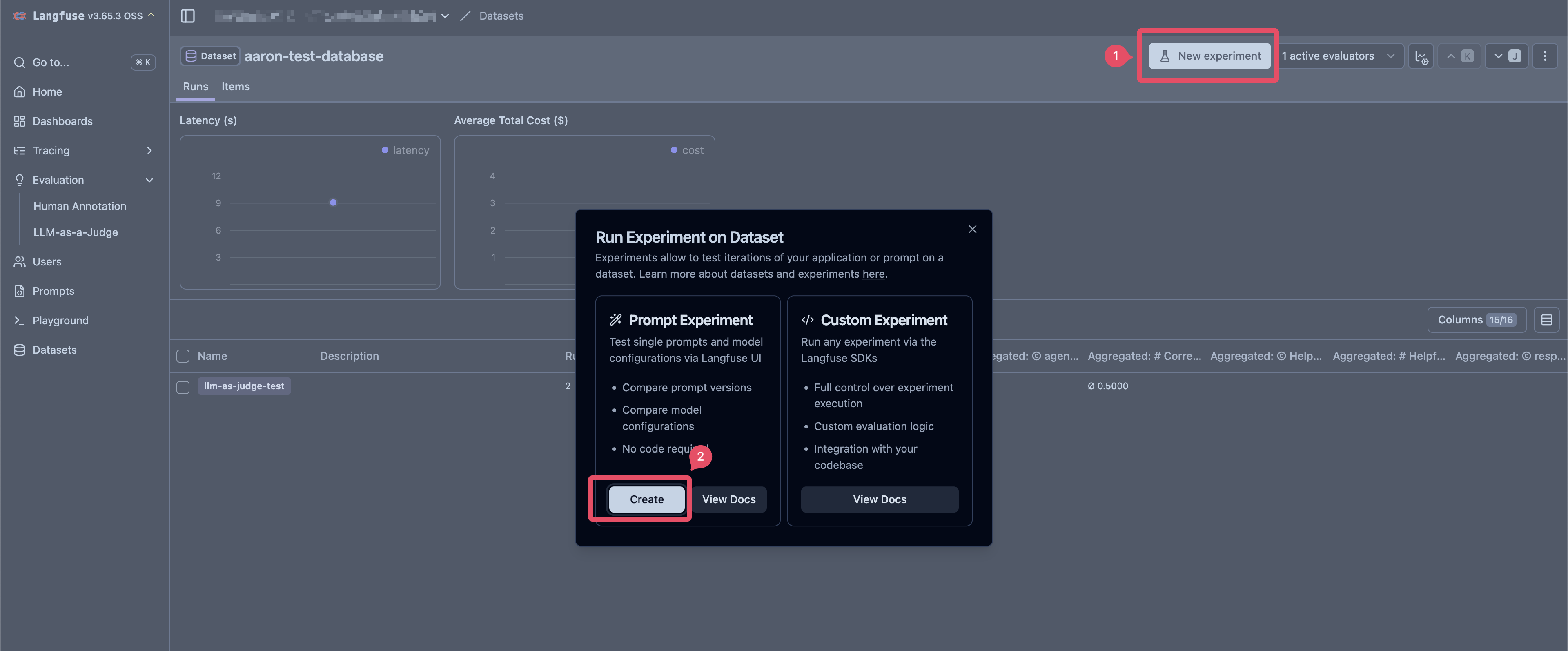Open Human Annotation page
1568x651 pixels.
tap(80, 206)
